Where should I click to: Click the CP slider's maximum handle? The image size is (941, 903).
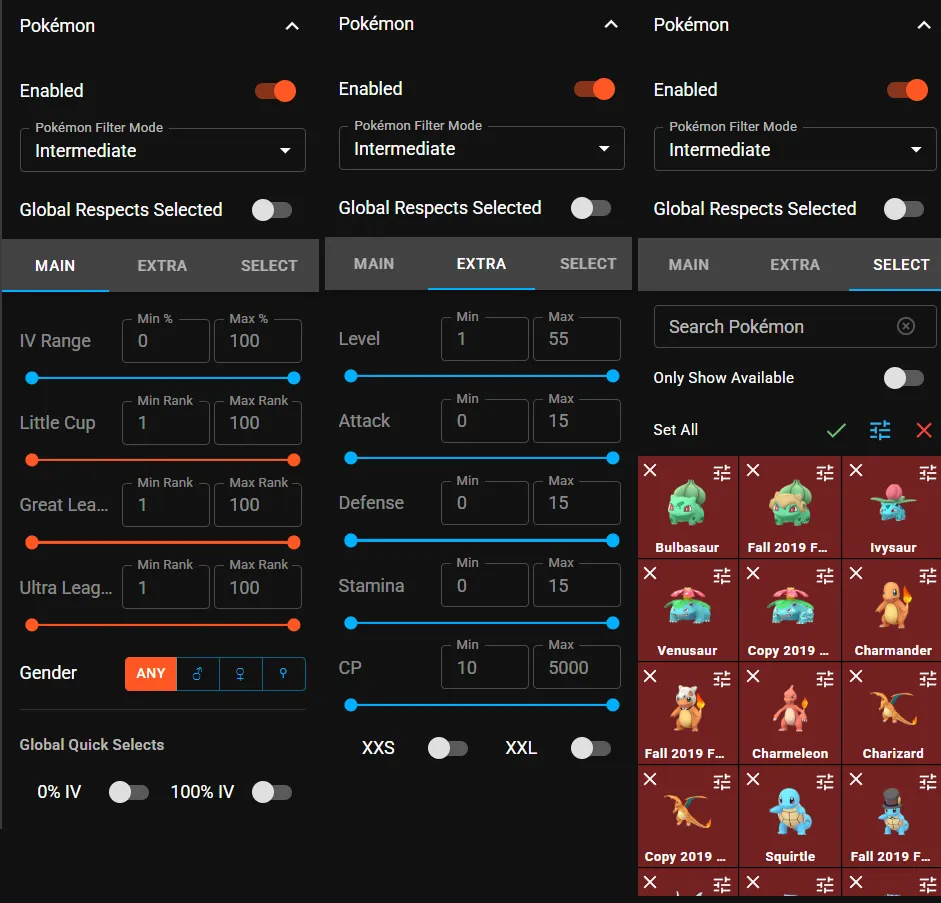tap(613, 705)
